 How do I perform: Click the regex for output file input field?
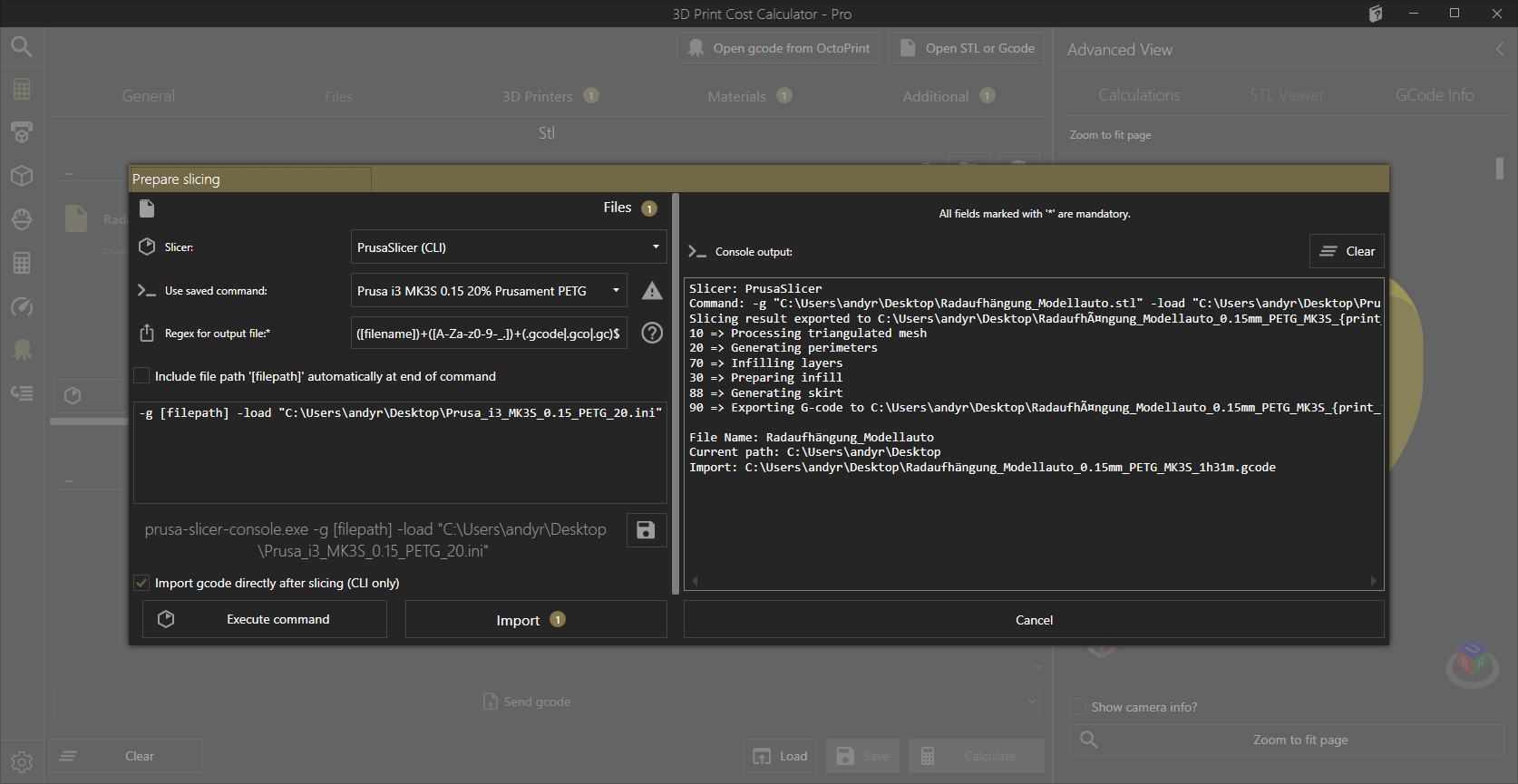489,333
